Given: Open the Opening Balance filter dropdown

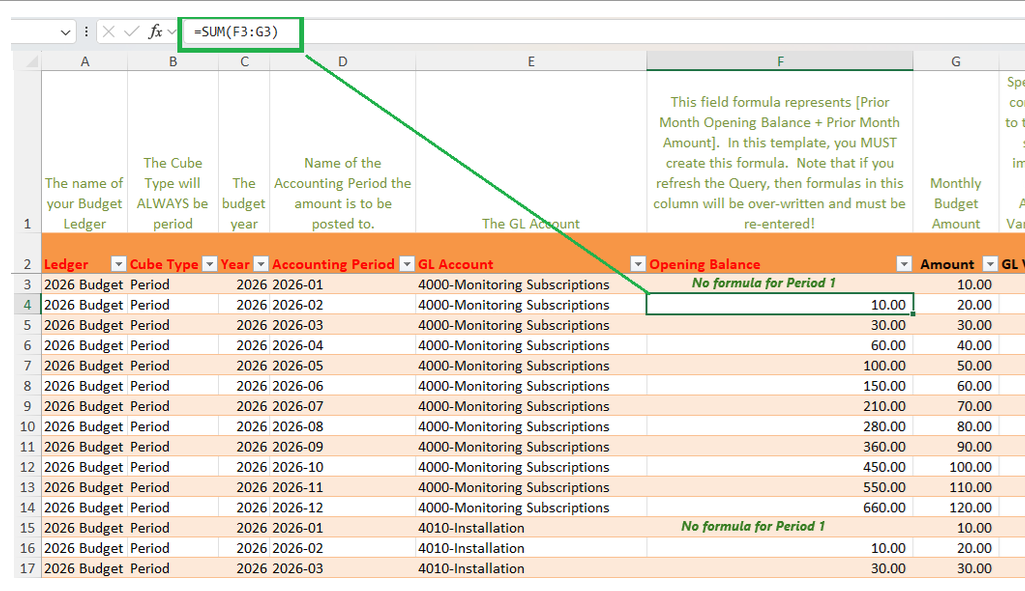Looking at the screenshot, I should tap(904, 264).
